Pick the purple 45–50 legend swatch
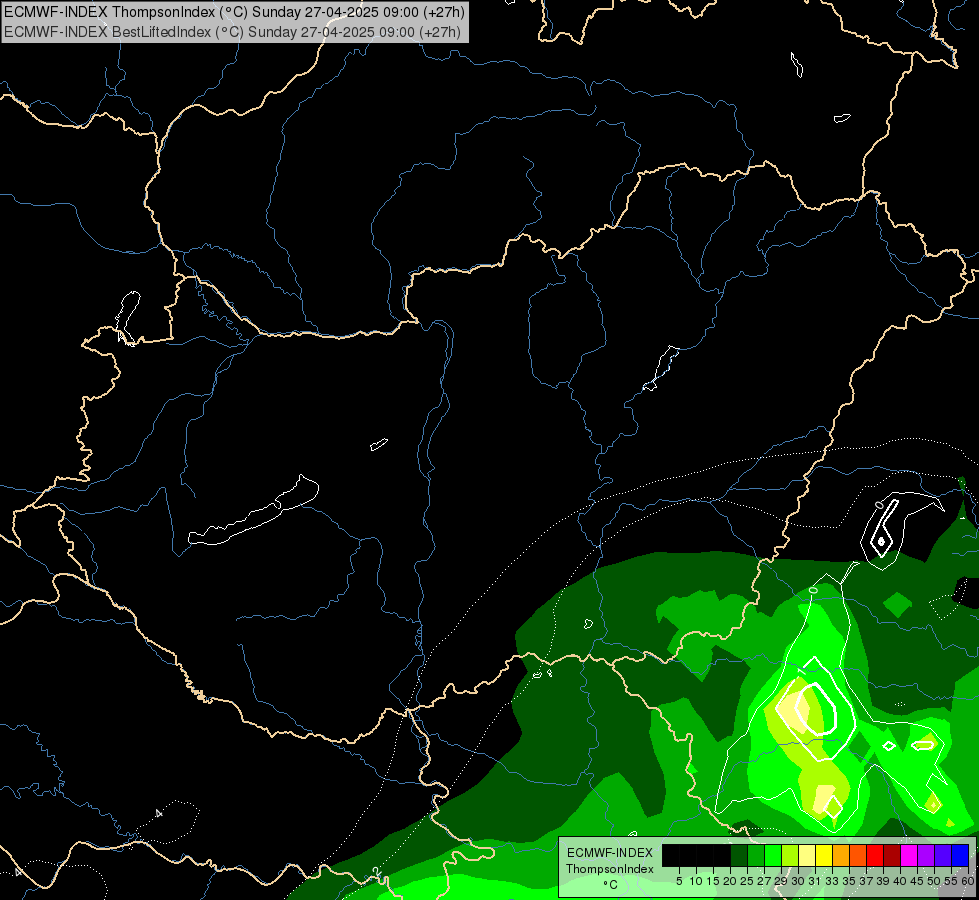Viewport: 979px width, 900px height. pos(926,855)
